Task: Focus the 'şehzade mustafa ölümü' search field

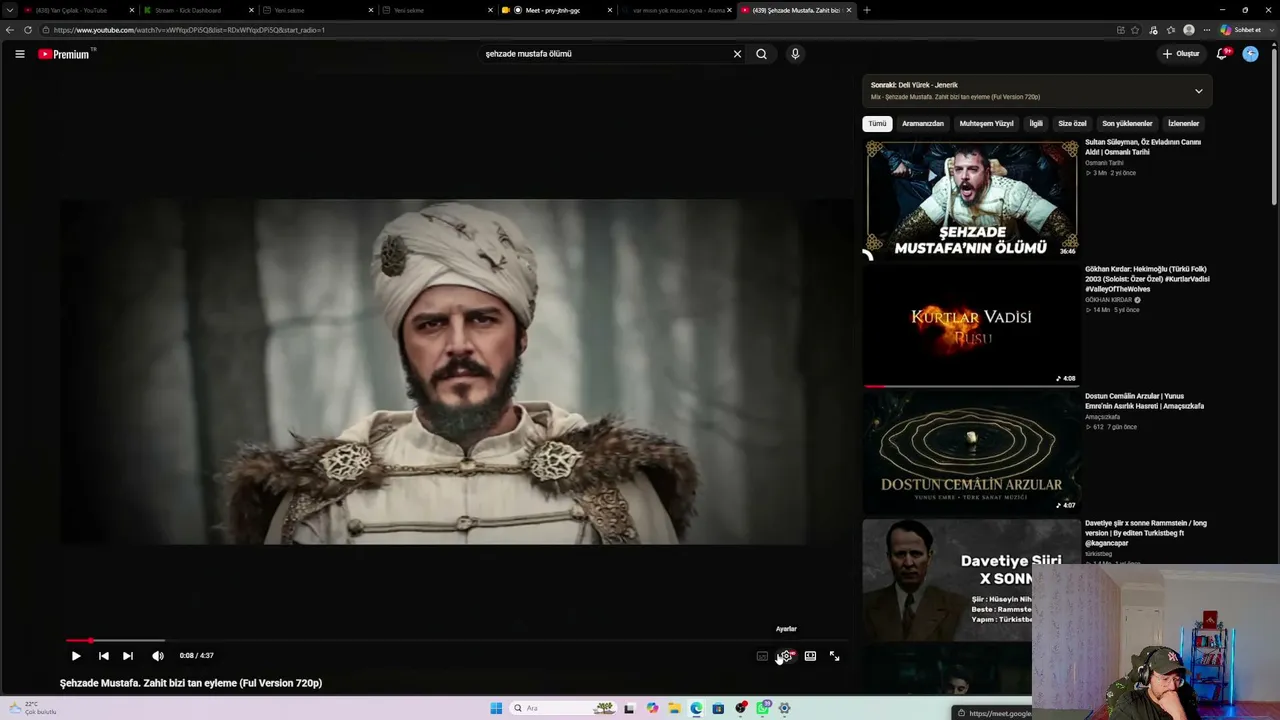Action: 605,54
